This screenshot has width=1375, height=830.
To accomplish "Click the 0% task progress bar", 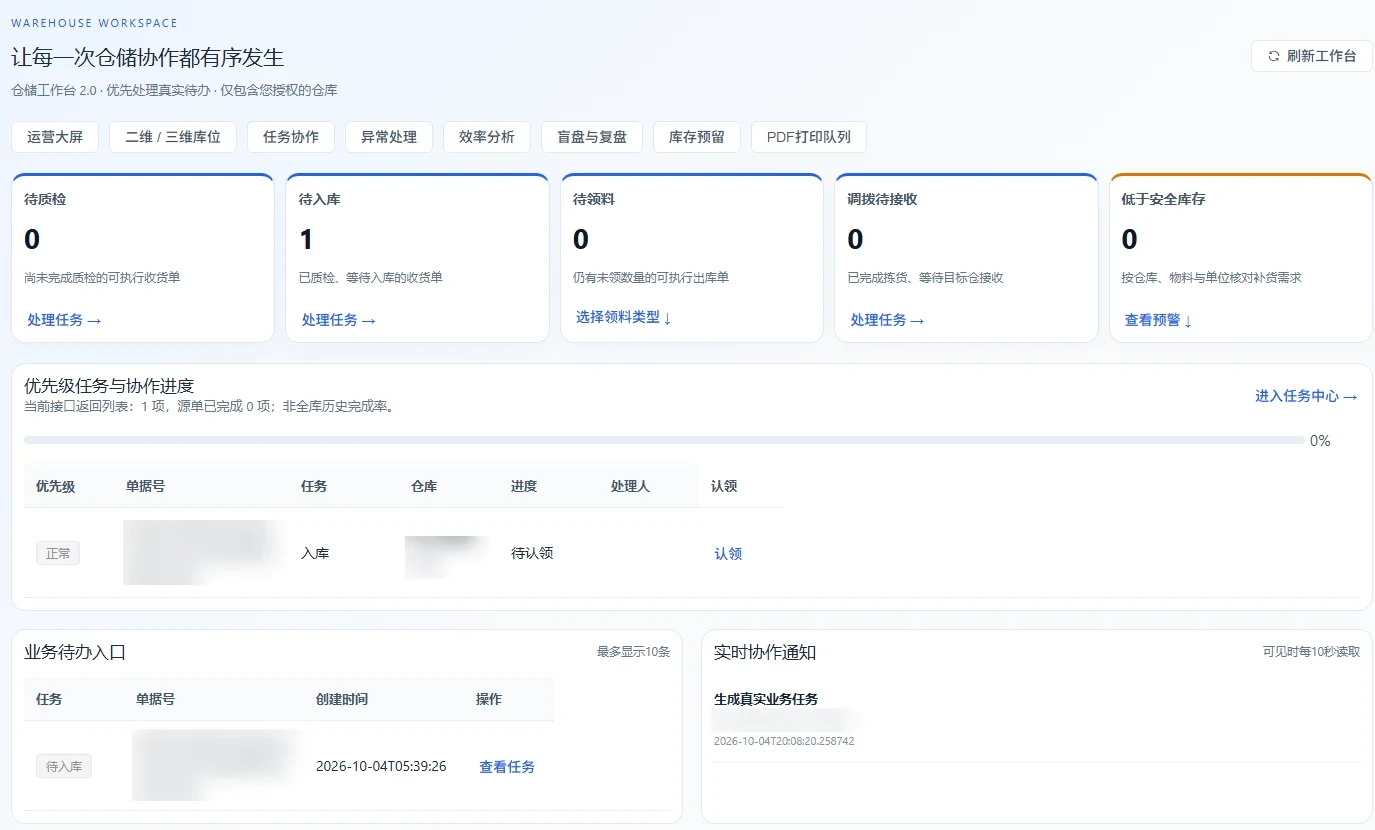I will tap(664, 440).
